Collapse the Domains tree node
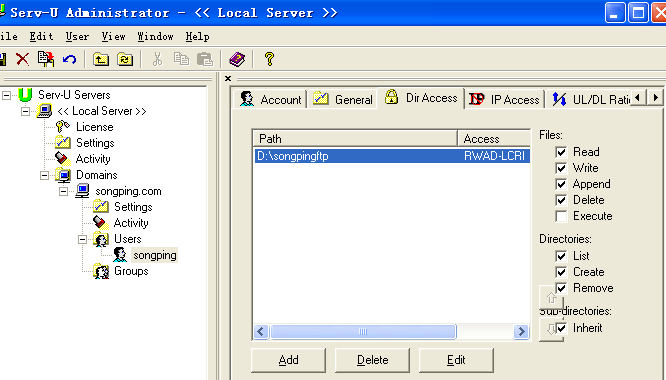666x380 pixels. (x=44, y=175)
